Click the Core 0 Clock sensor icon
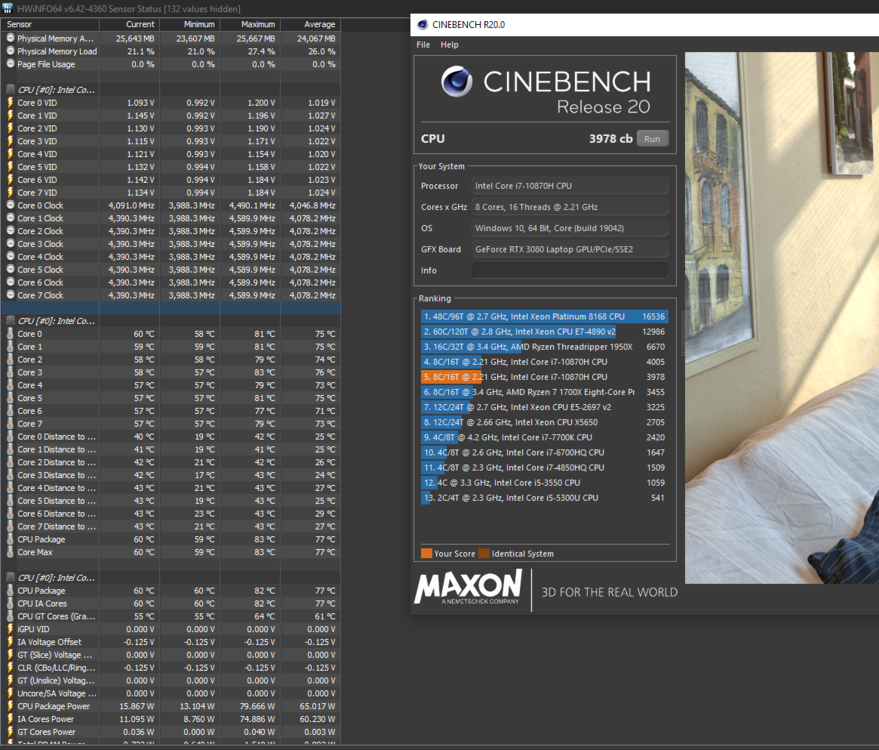Viewport: 879px width, 750px height. pyautogui.click(x=10, y=206)
